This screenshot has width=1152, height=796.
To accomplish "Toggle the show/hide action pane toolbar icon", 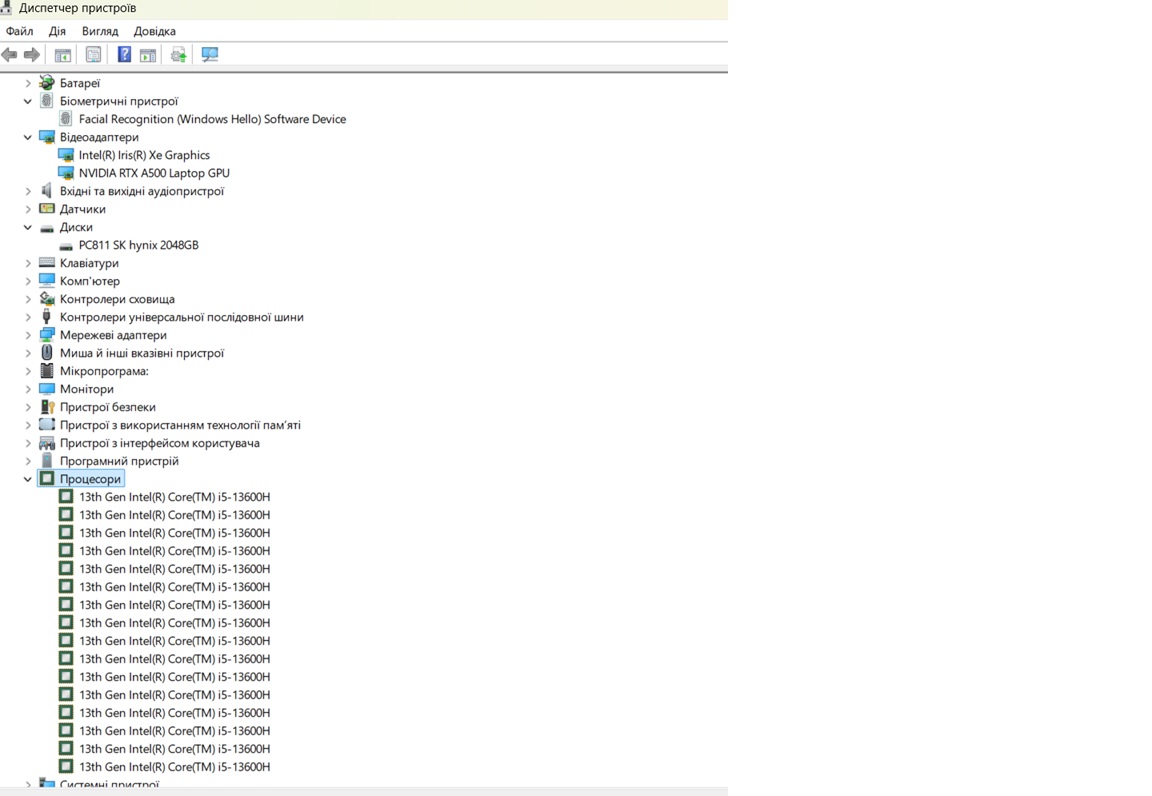I will click(x=148, y=54).
